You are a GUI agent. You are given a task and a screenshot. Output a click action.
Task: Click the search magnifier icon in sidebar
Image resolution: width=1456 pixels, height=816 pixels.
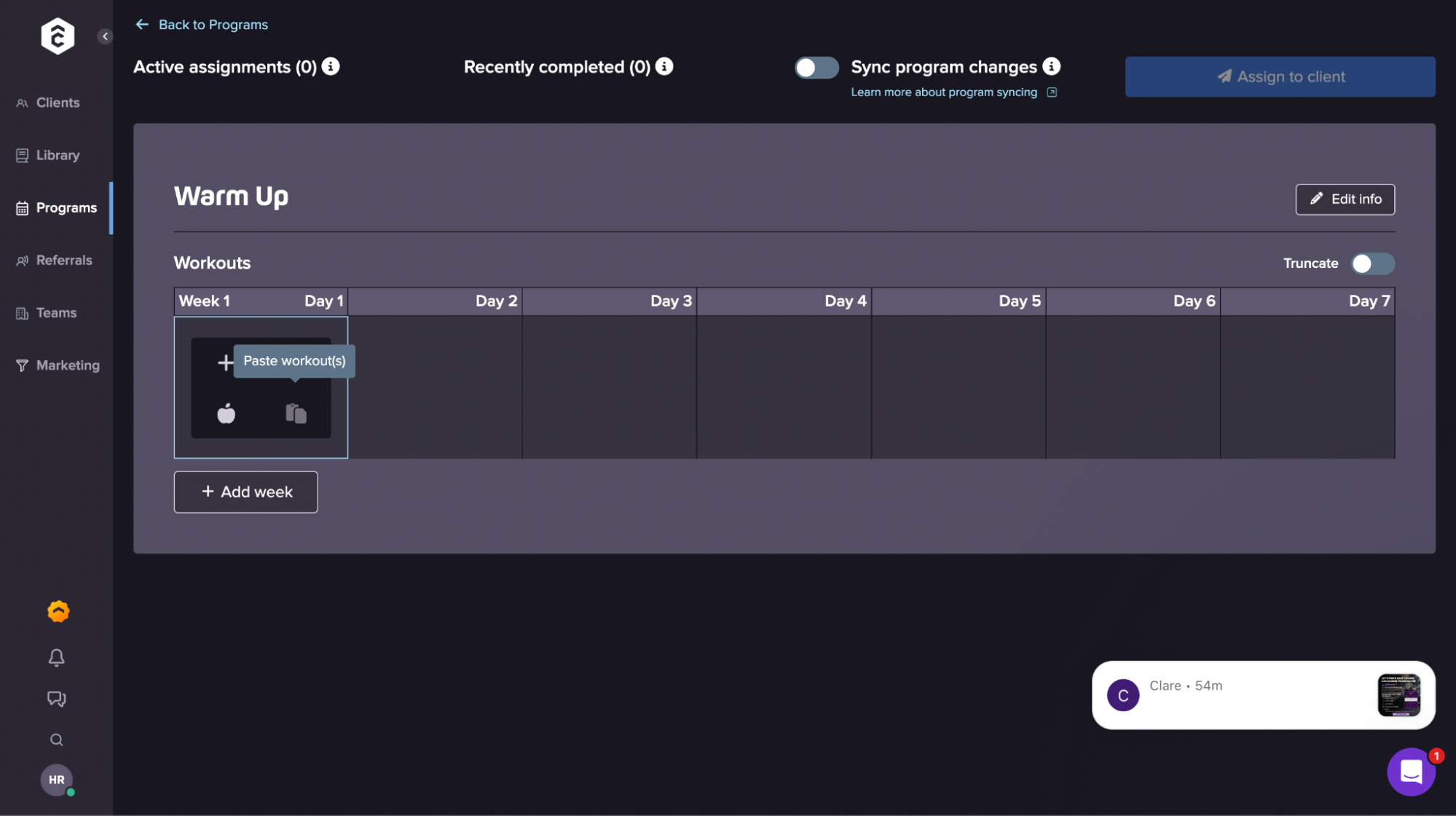coord(56,740)
